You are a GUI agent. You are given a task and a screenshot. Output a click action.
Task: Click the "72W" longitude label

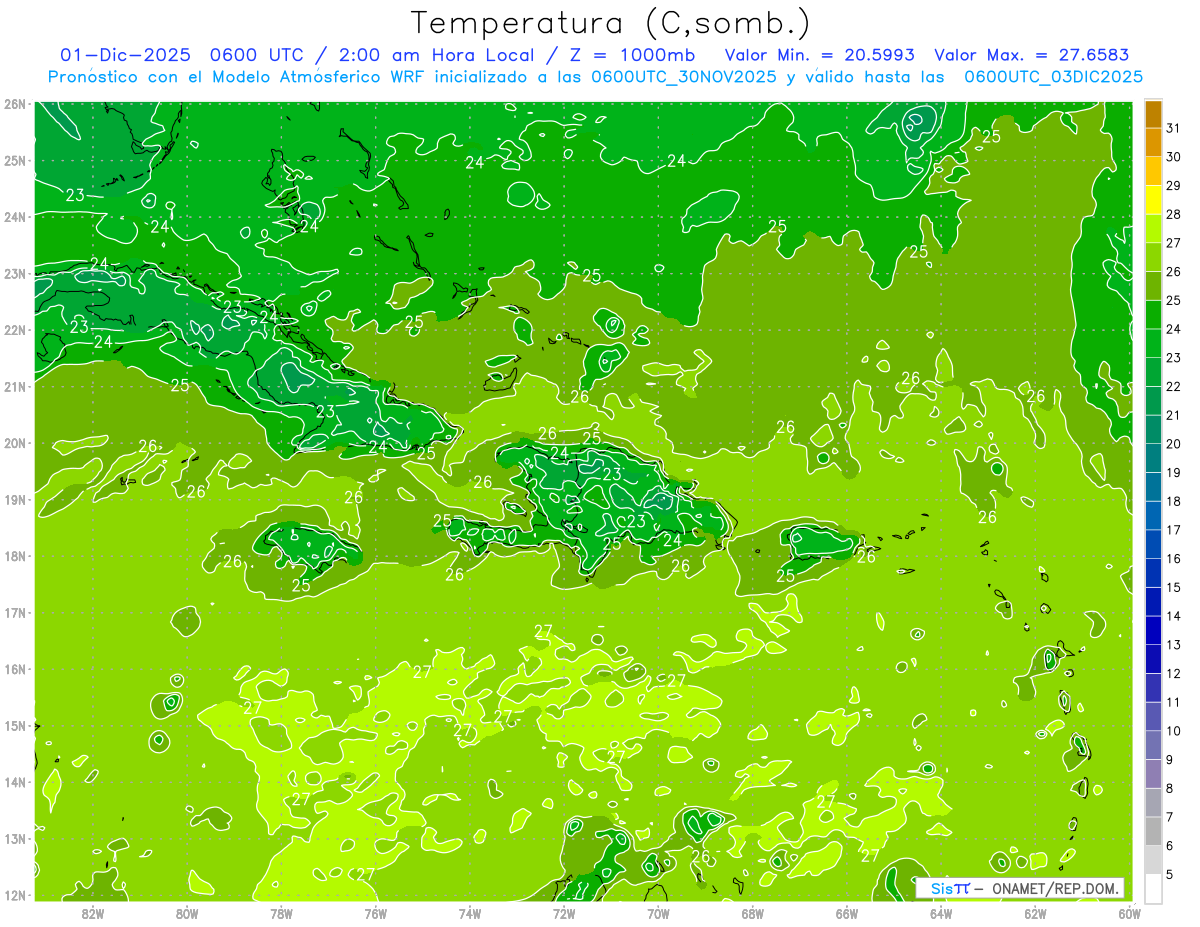tap(564, 913)
